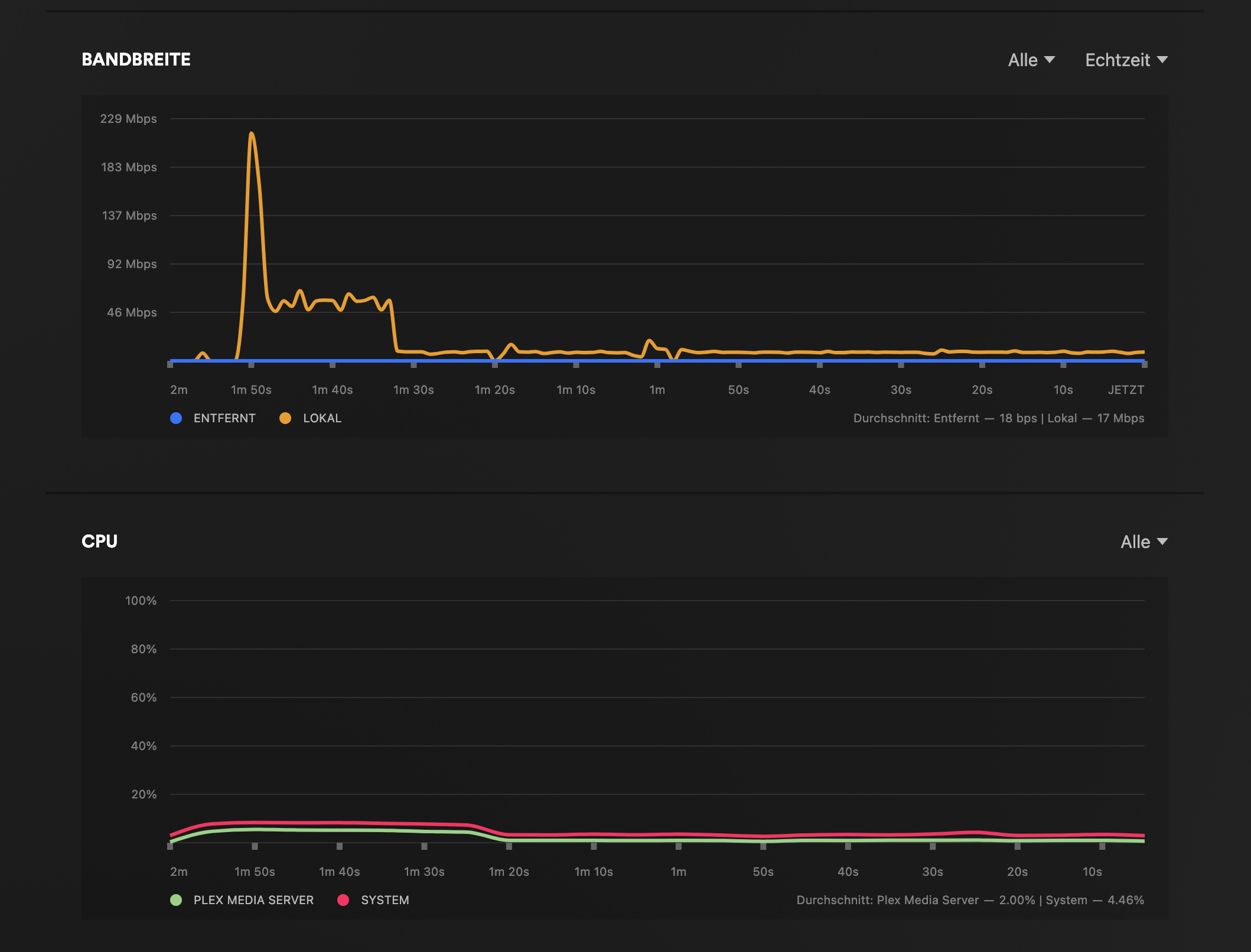Toggle the blue Entfernt legend dot
The height and width of the screenshot is (952, 1251).
pyautogui.click(x=176, y=418)
